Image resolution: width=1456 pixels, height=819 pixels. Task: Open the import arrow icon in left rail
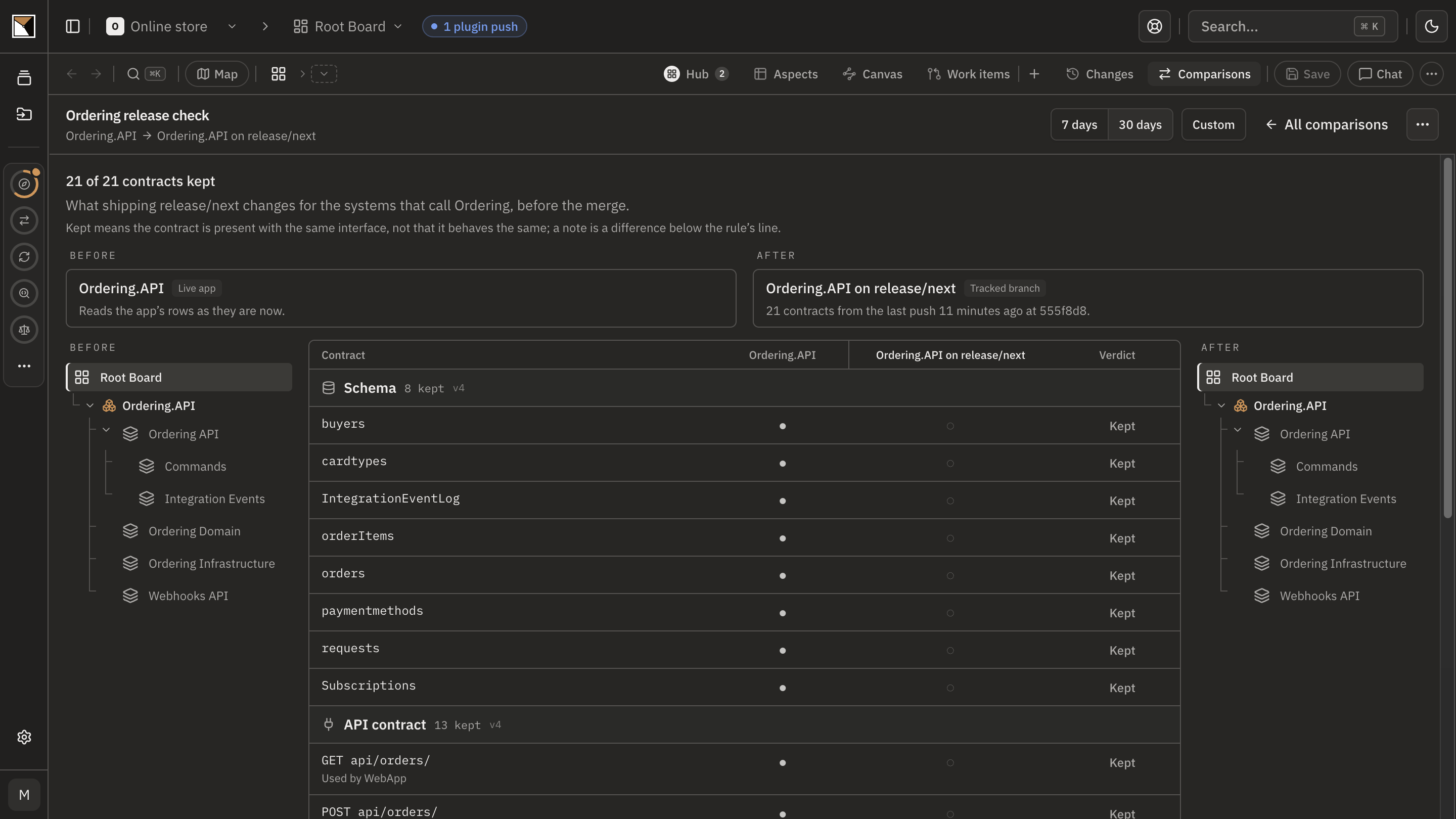pos(24,114)
